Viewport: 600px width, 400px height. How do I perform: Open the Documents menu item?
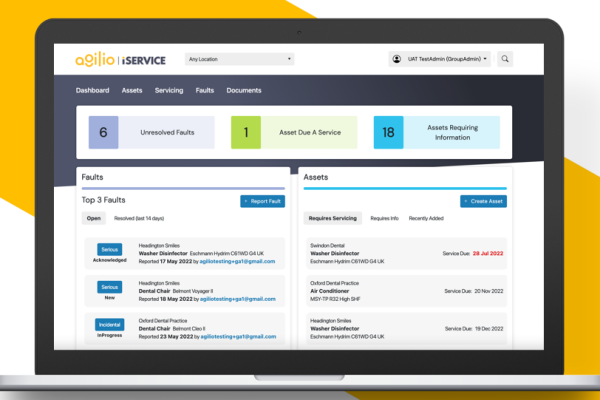pyautogui.click(x=244, y=90)
